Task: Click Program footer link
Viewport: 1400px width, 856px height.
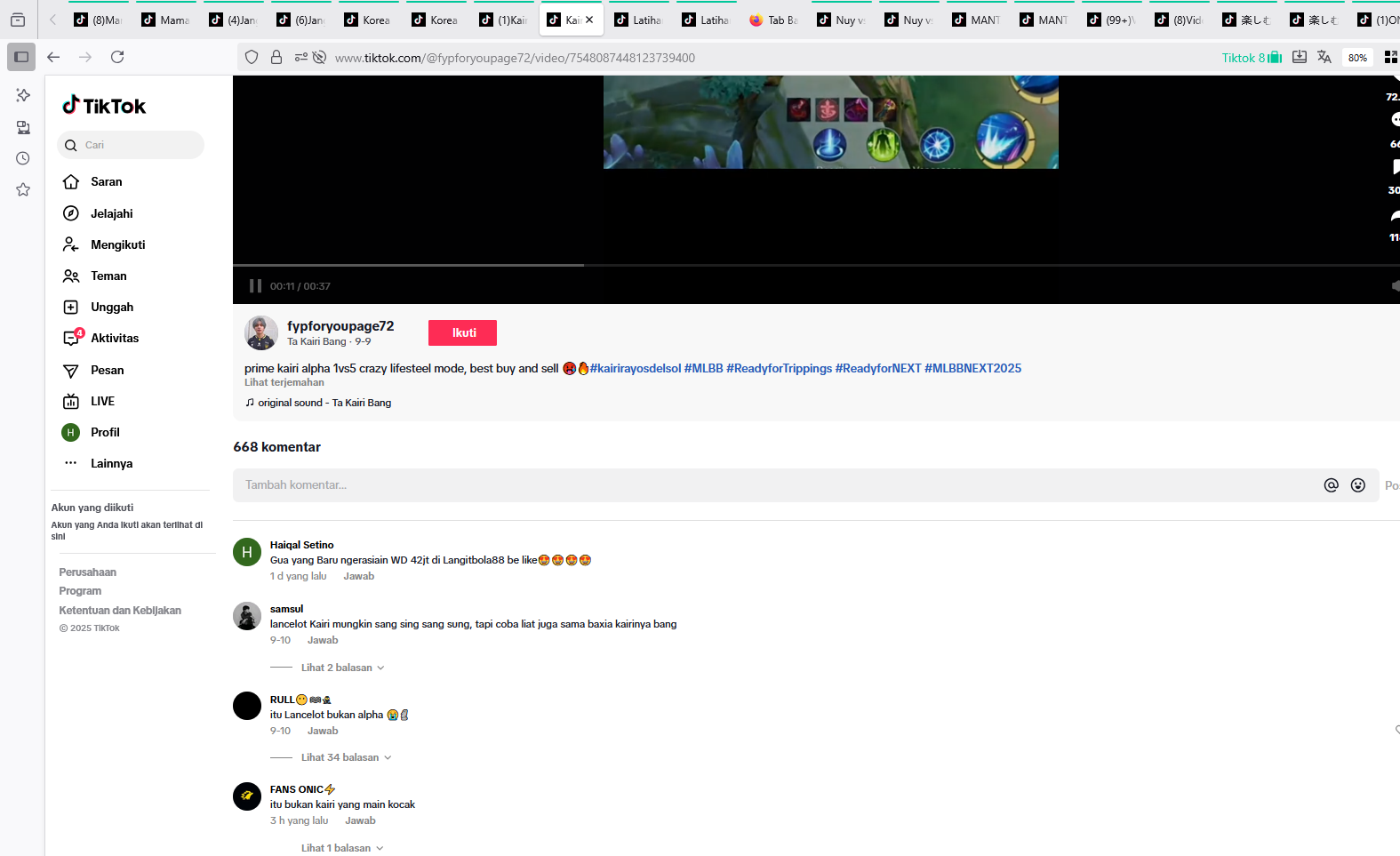Action: point(80,591)
